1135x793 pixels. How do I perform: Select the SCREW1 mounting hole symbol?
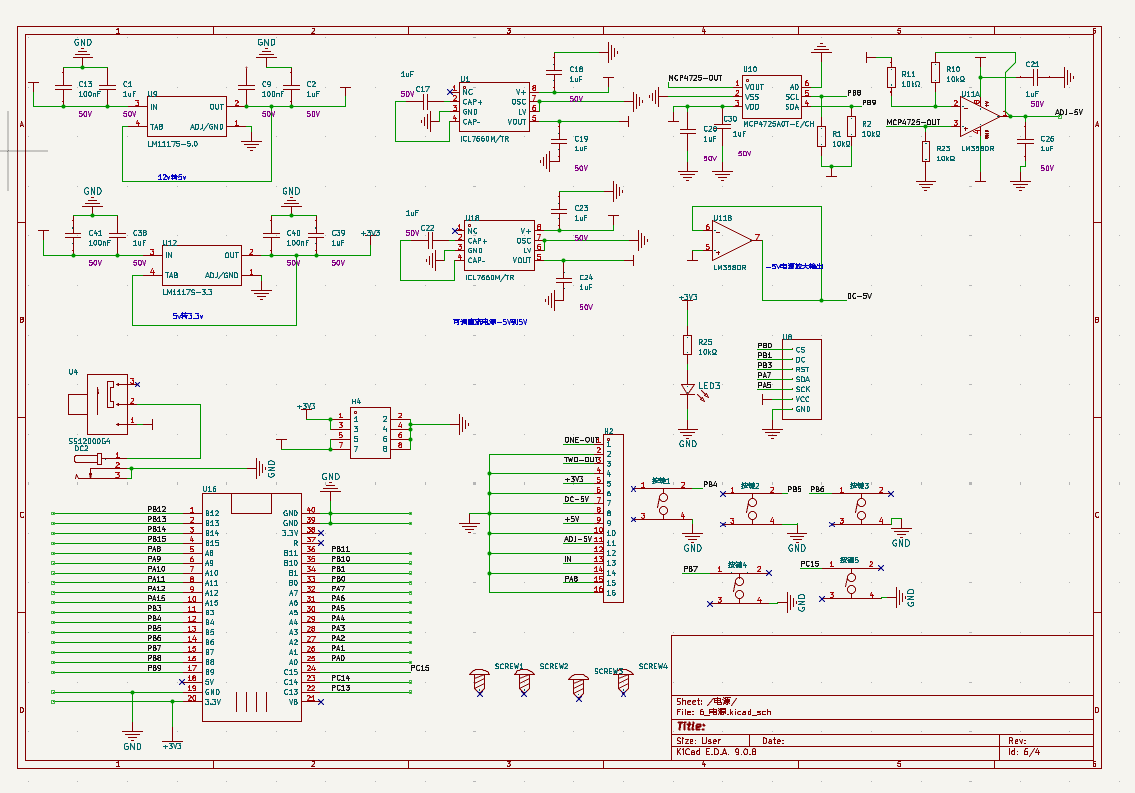click(479, 681)
